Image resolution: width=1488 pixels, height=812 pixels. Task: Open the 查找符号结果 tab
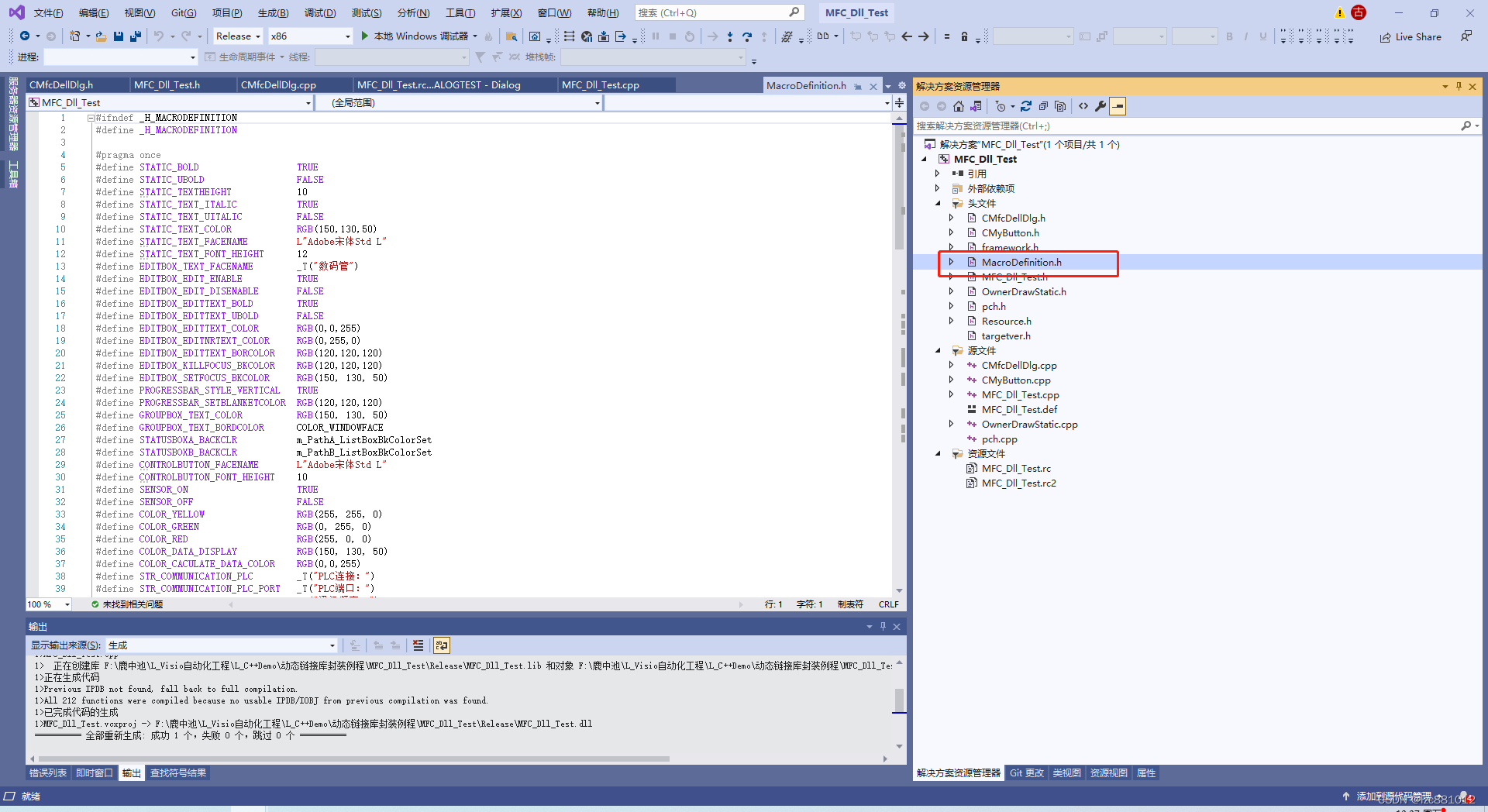point(178,773)
